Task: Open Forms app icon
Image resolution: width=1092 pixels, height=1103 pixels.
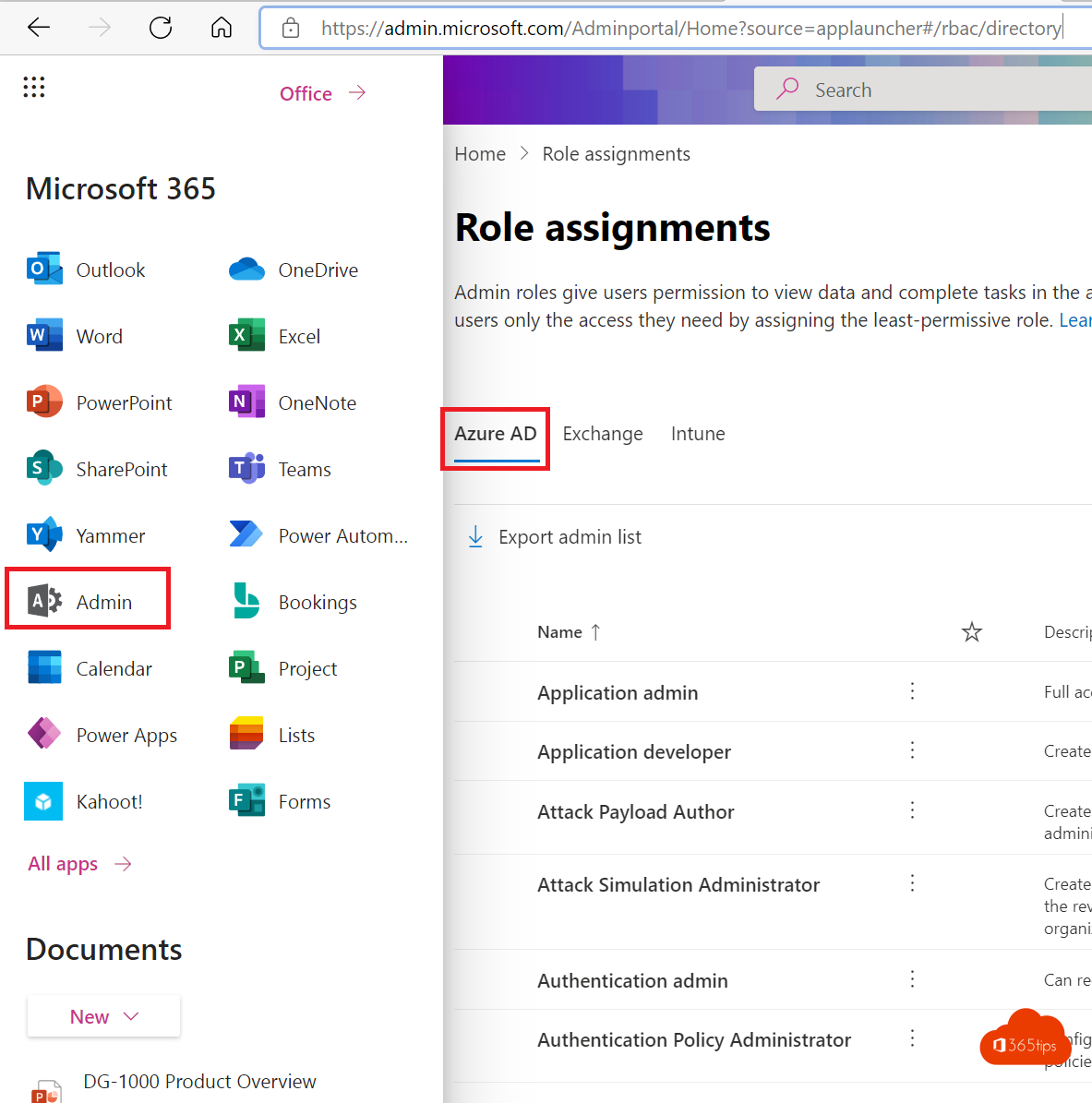Action: [x=247, y=800]
